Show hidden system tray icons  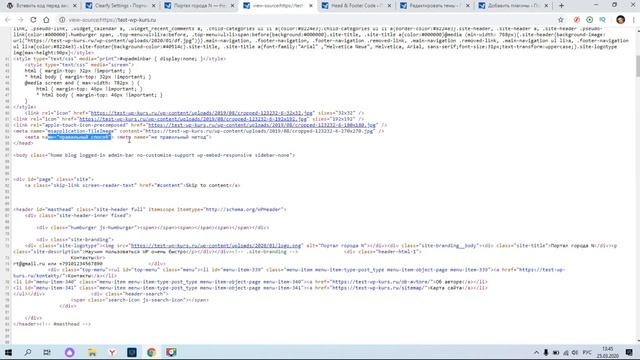[x=536, y=353]
